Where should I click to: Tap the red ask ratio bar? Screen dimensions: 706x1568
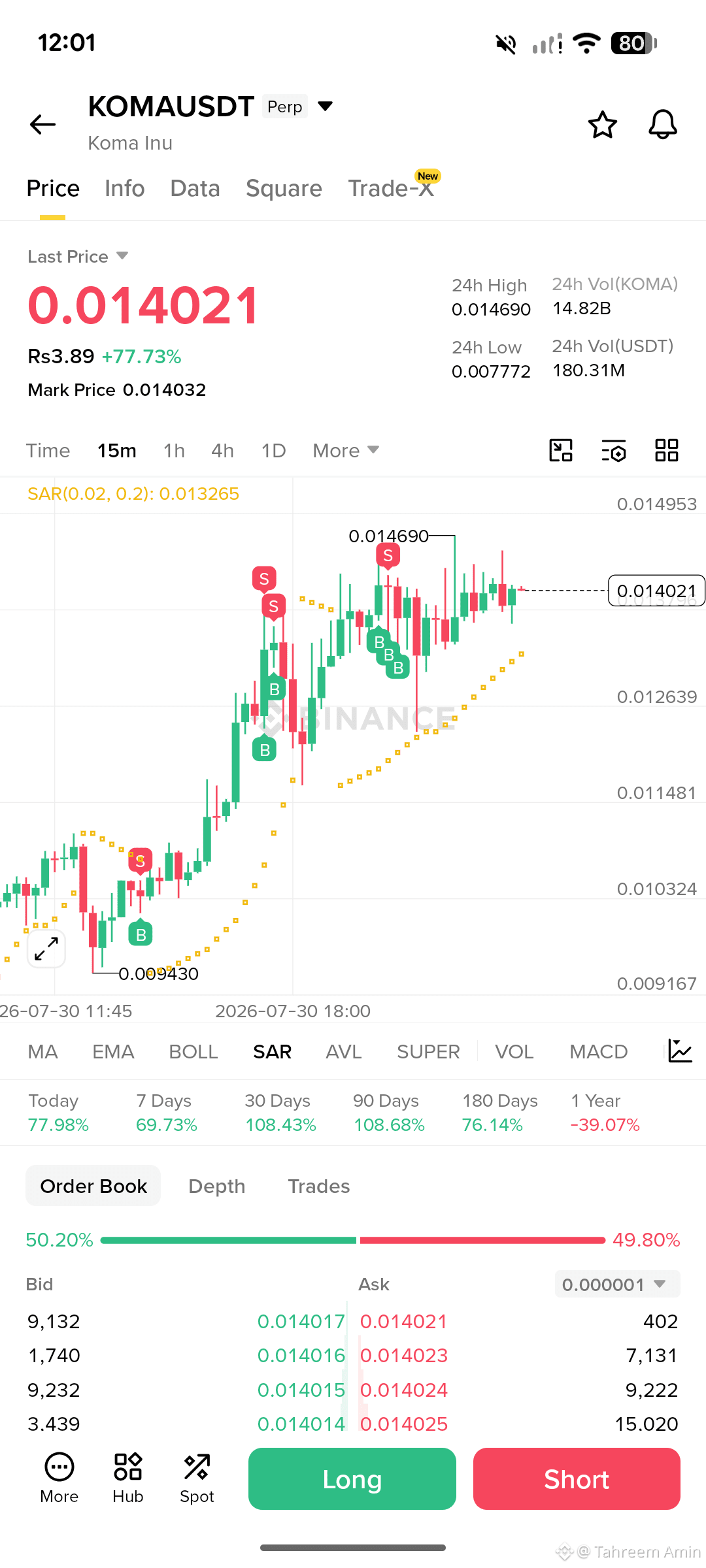(482, 1240)
